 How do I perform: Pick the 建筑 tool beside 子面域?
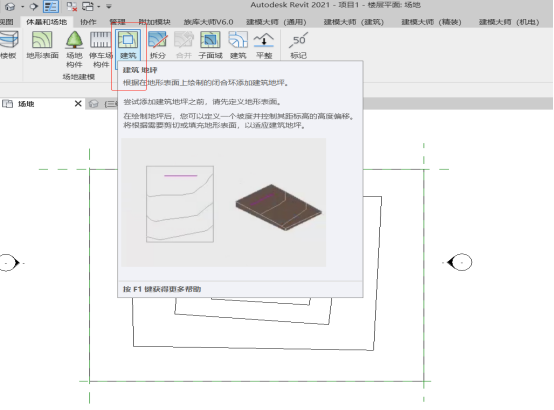pos(238,45)
